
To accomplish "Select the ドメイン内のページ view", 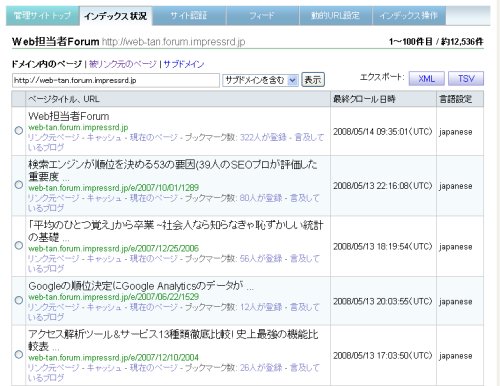I will 47,64.
